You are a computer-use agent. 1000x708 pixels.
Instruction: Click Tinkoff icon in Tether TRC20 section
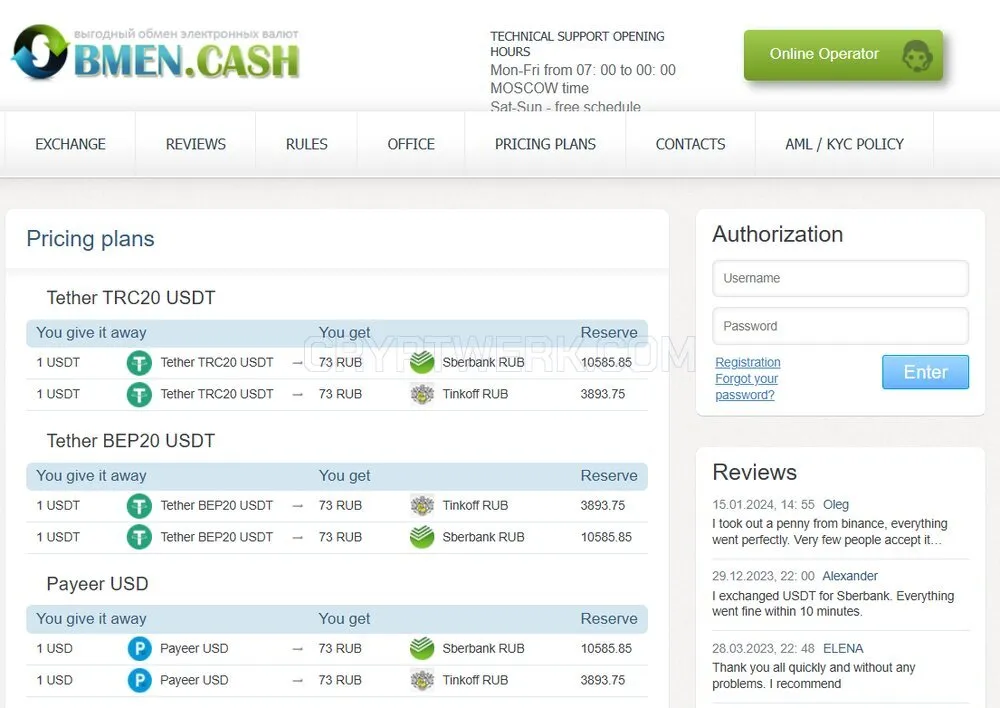(422, 394)
